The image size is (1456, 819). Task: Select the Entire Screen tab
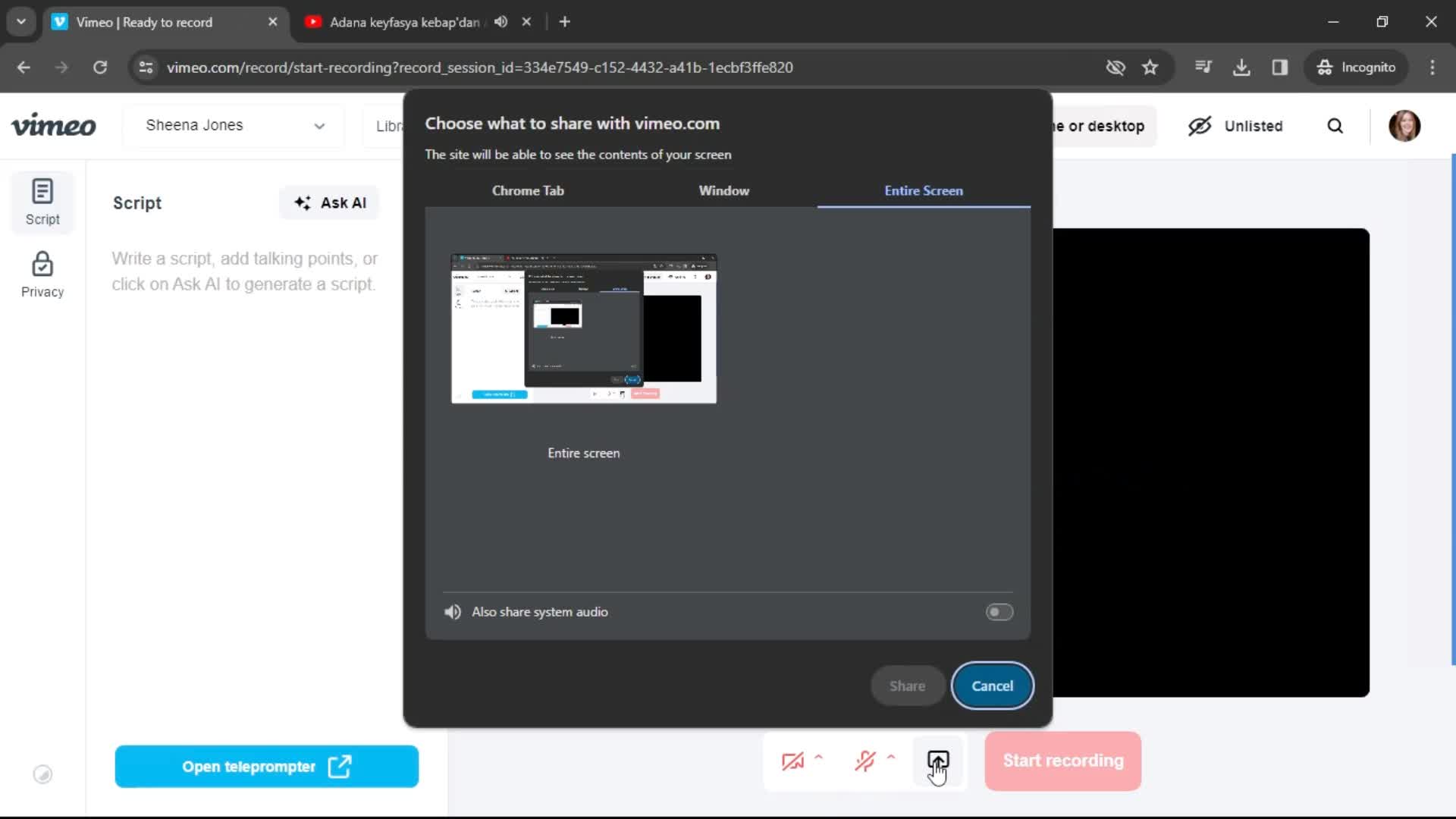924,191
